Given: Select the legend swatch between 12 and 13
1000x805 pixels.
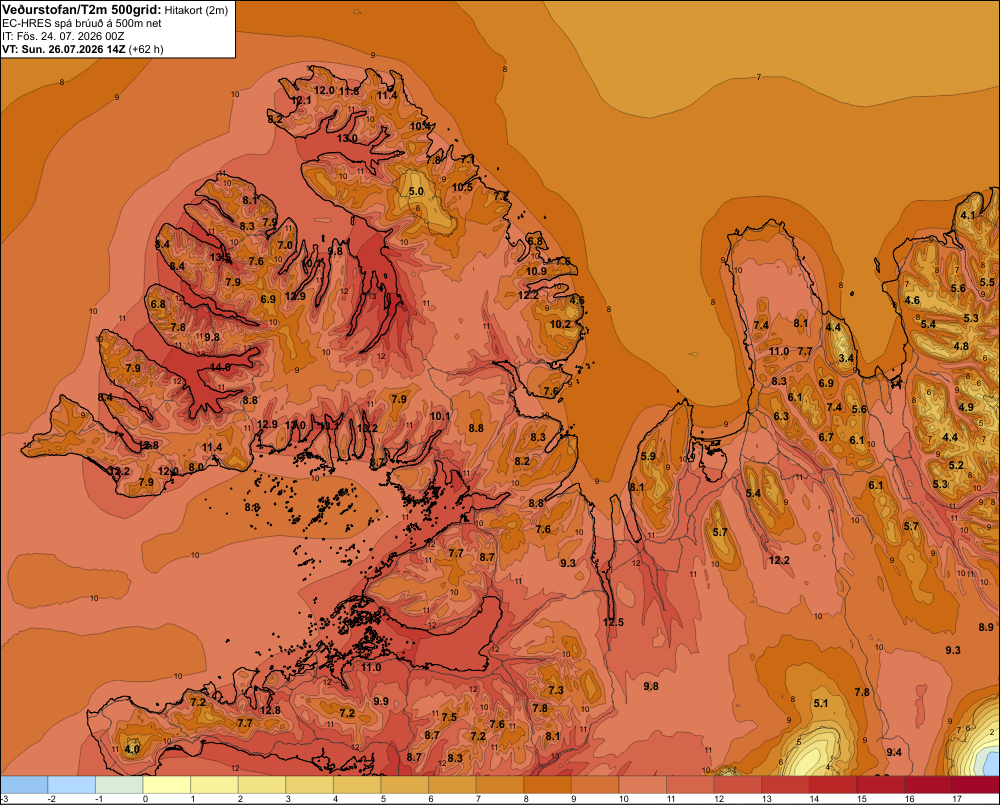Looking at the screenshot, I should click(738, 784).
